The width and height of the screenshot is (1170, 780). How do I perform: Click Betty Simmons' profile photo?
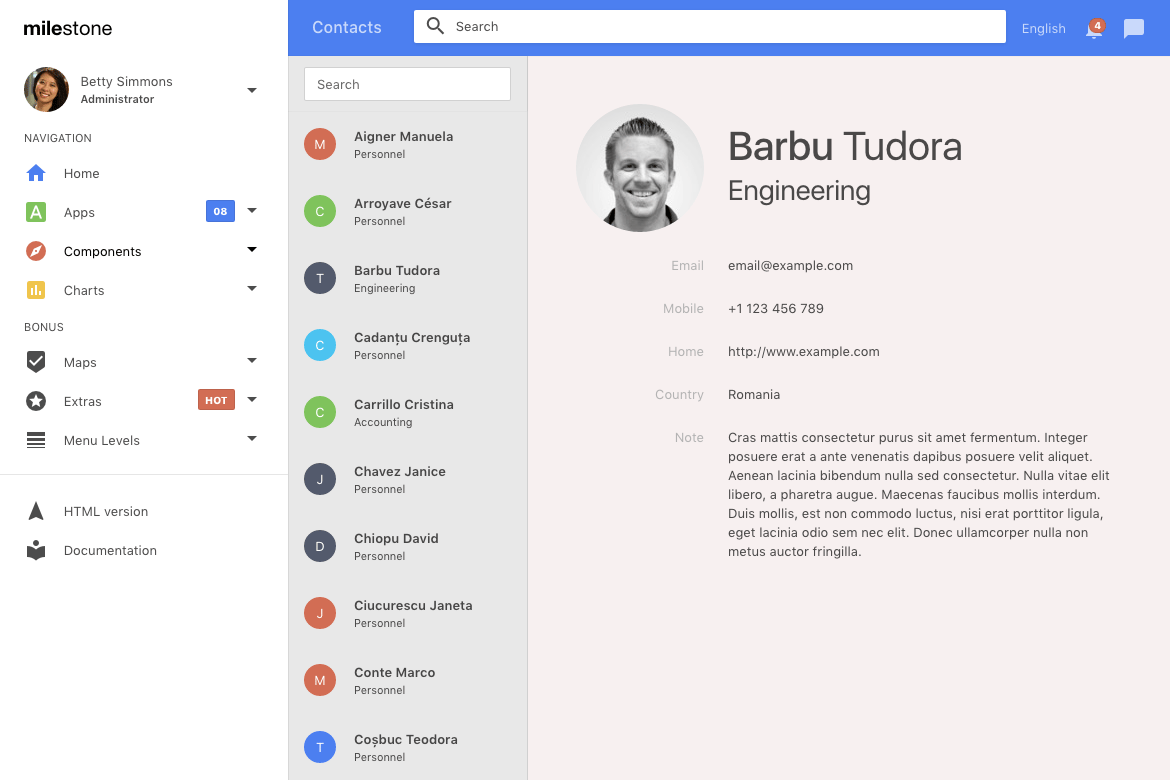tap(46, 90)
